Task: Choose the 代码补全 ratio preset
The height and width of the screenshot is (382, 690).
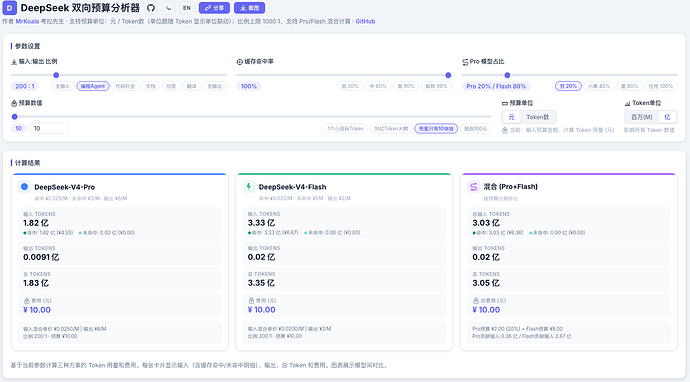Action: point(125,86)
